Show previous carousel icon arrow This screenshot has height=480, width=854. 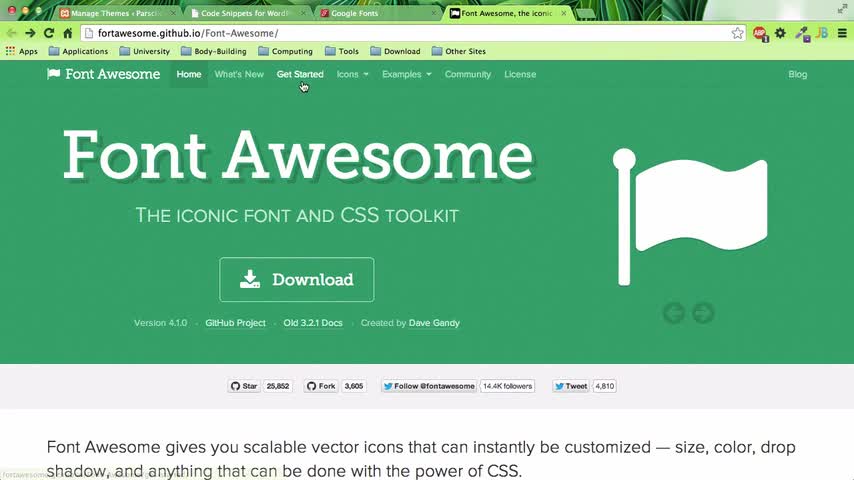(x=674, y=313)
